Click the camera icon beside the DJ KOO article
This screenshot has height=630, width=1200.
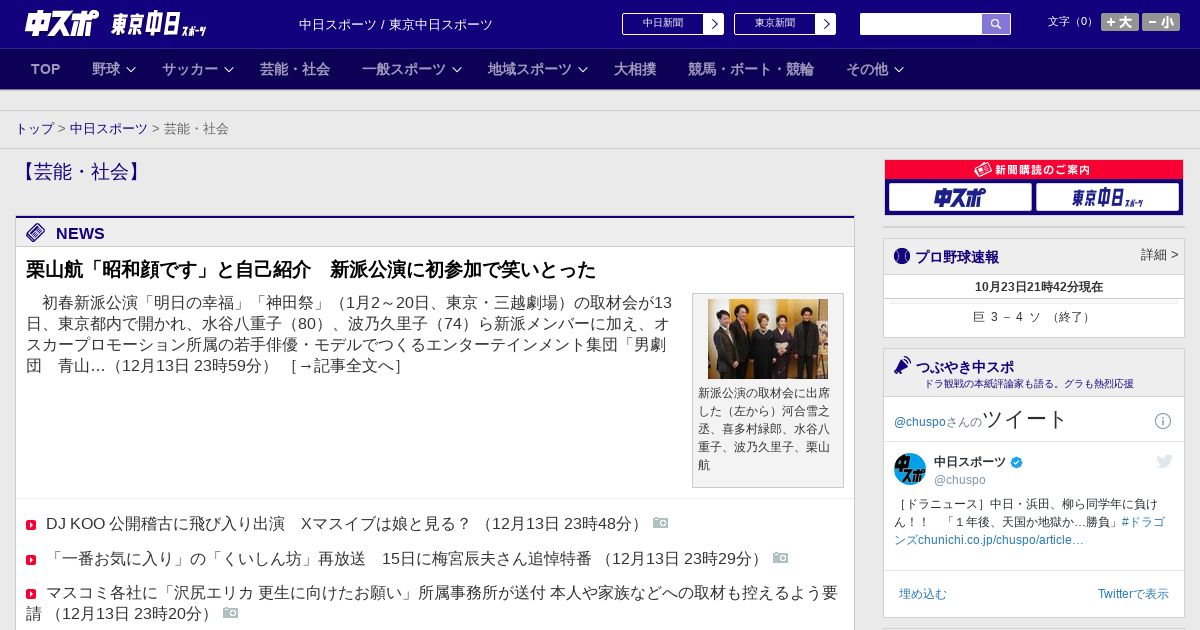pyautogui.click(x=661, y=523)
